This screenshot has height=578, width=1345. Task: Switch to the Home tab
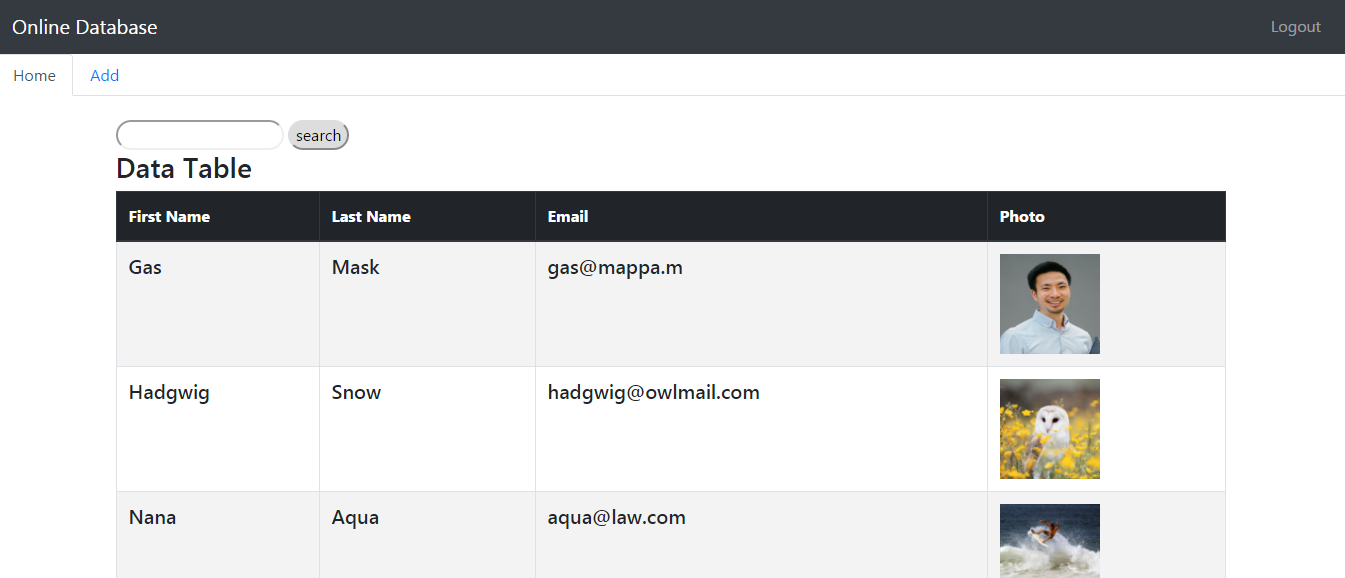[35, 76]
